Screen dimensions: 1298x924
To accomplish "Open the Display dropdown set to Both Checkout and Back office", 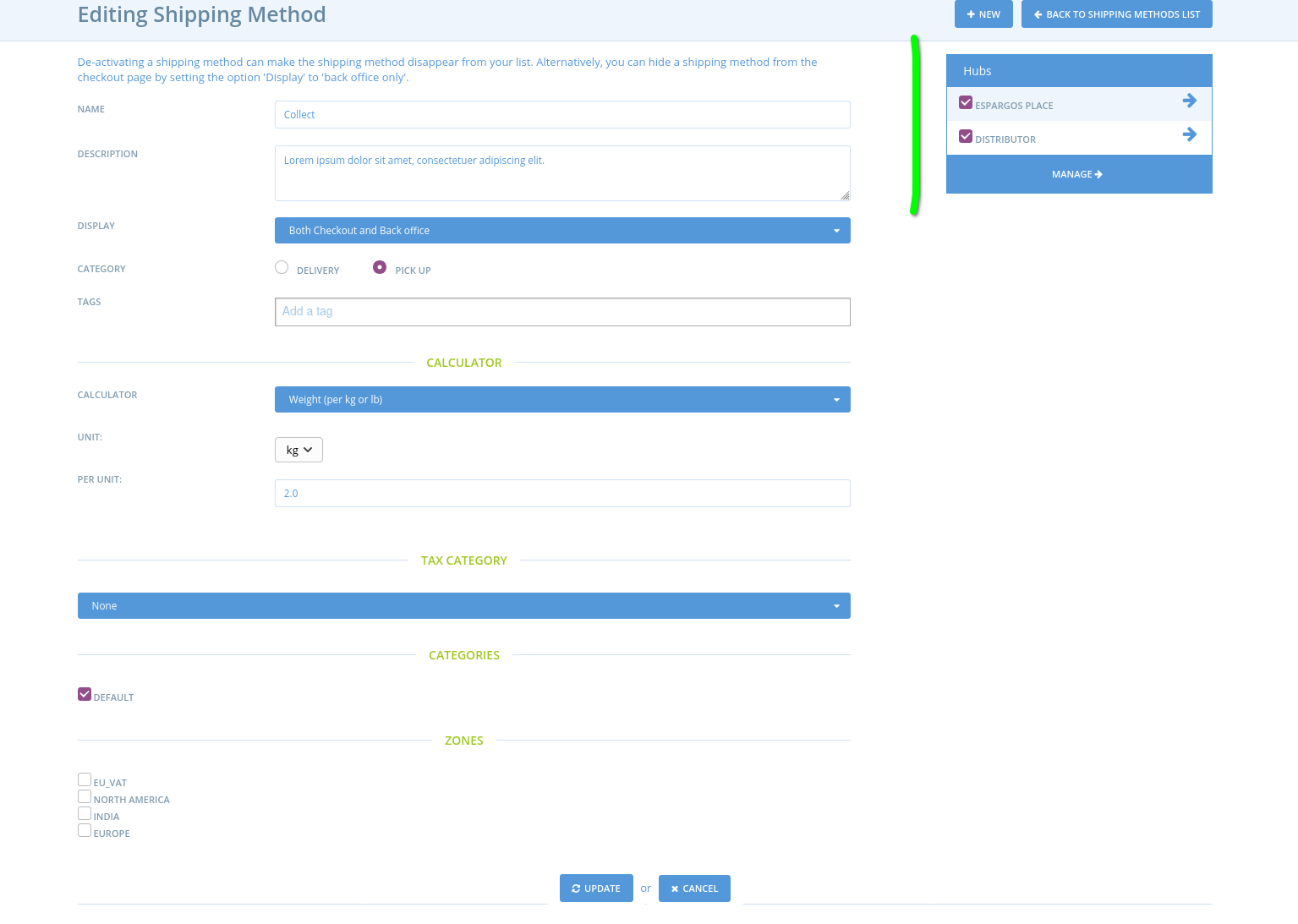I will (x=562, y=230).
